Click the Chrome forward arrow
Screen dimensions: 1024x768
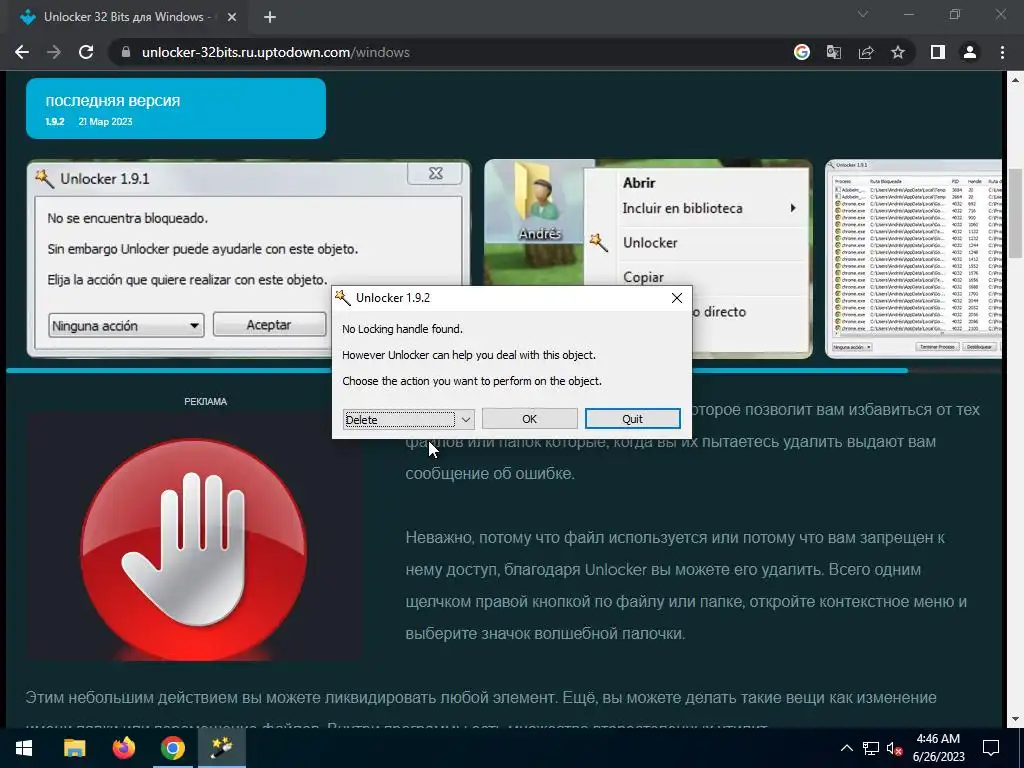point(54,52)
